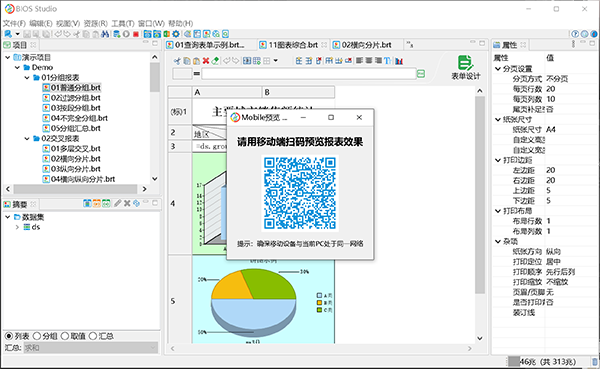The width and height of the screenshot is (600, 369).
Task: Select the 列表 radio button
Action: (9, 336)
